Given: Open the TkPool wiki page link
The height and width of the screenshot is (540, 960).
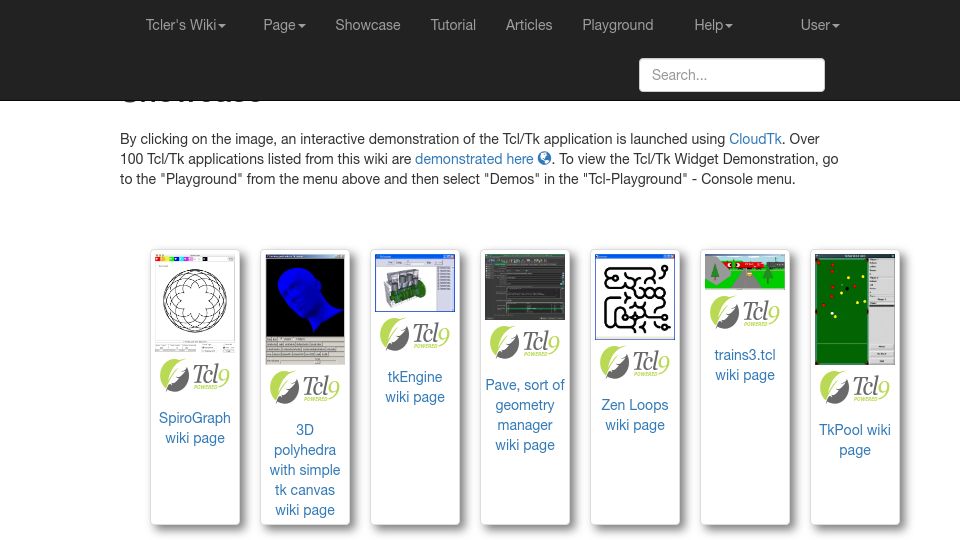Looking at the screenshot, I should 855,440.
